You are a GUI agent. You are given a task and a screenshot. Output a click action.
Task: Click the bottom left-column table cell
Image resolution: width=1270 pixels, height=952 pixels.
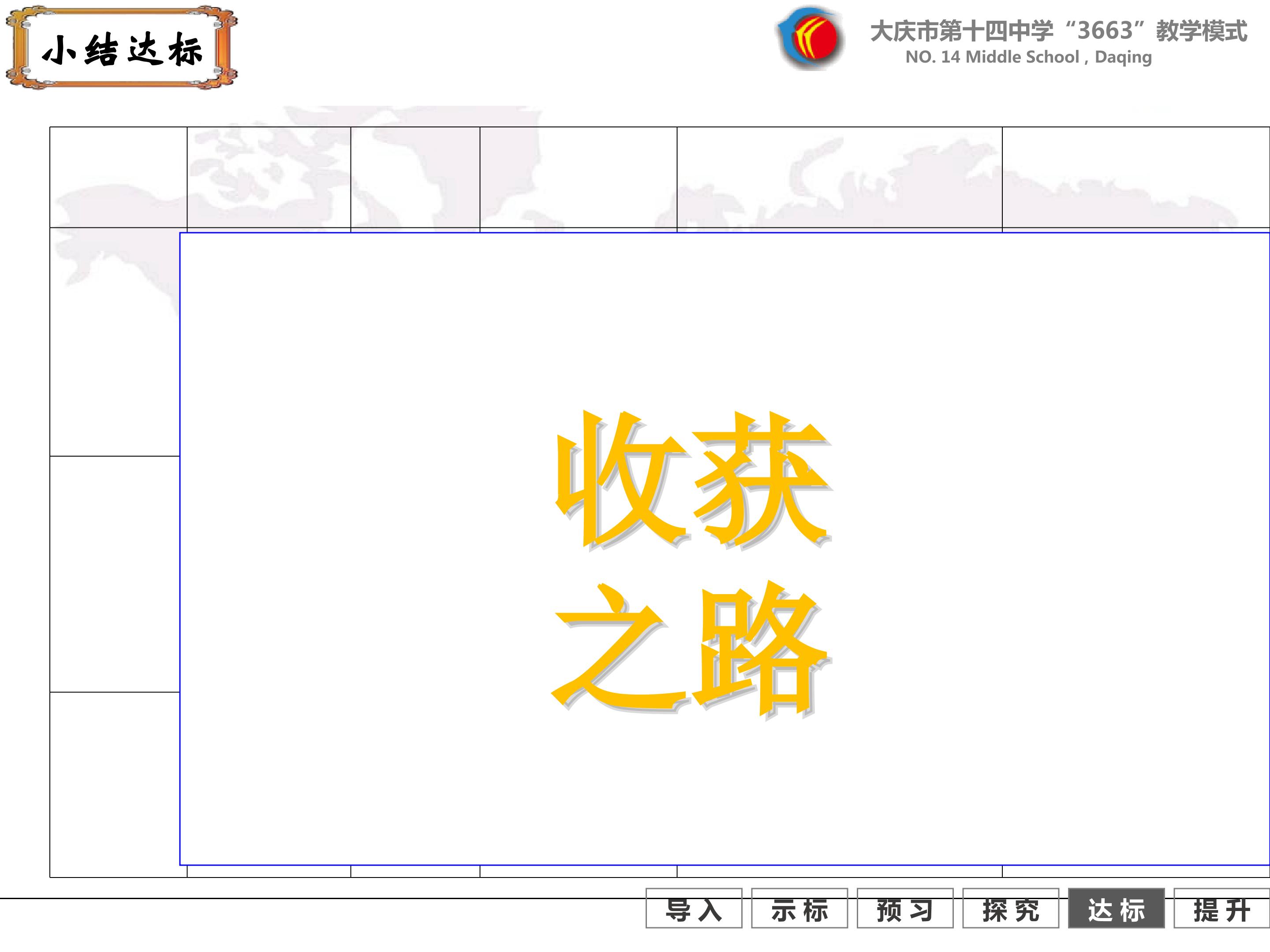coord(115,784)
